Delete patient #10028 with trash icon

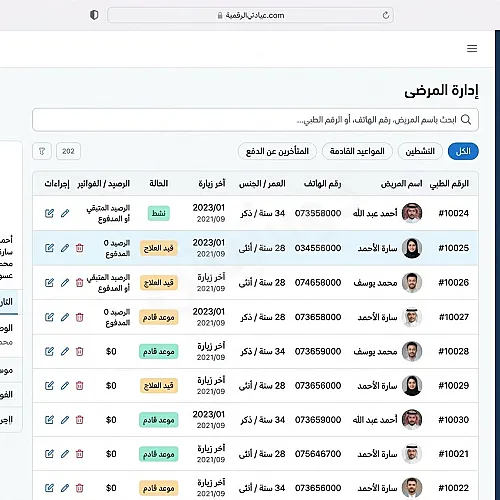[79, 351]
